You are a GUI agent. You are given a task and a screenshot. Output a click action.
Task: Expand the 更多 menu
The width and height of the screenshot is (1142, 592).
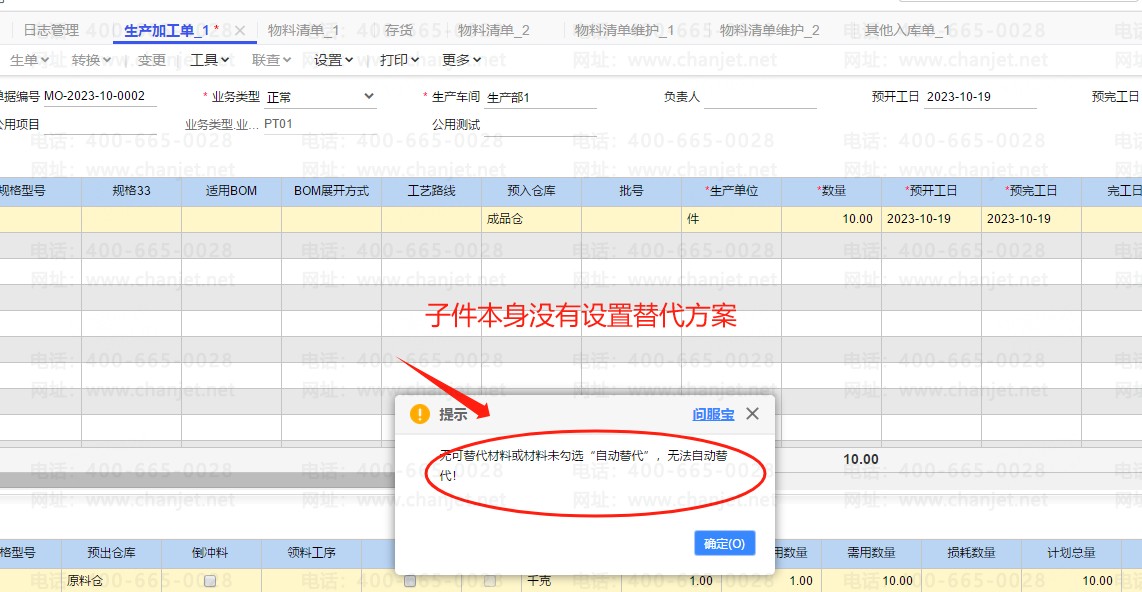pyautogui.click(x=462, y=60)
